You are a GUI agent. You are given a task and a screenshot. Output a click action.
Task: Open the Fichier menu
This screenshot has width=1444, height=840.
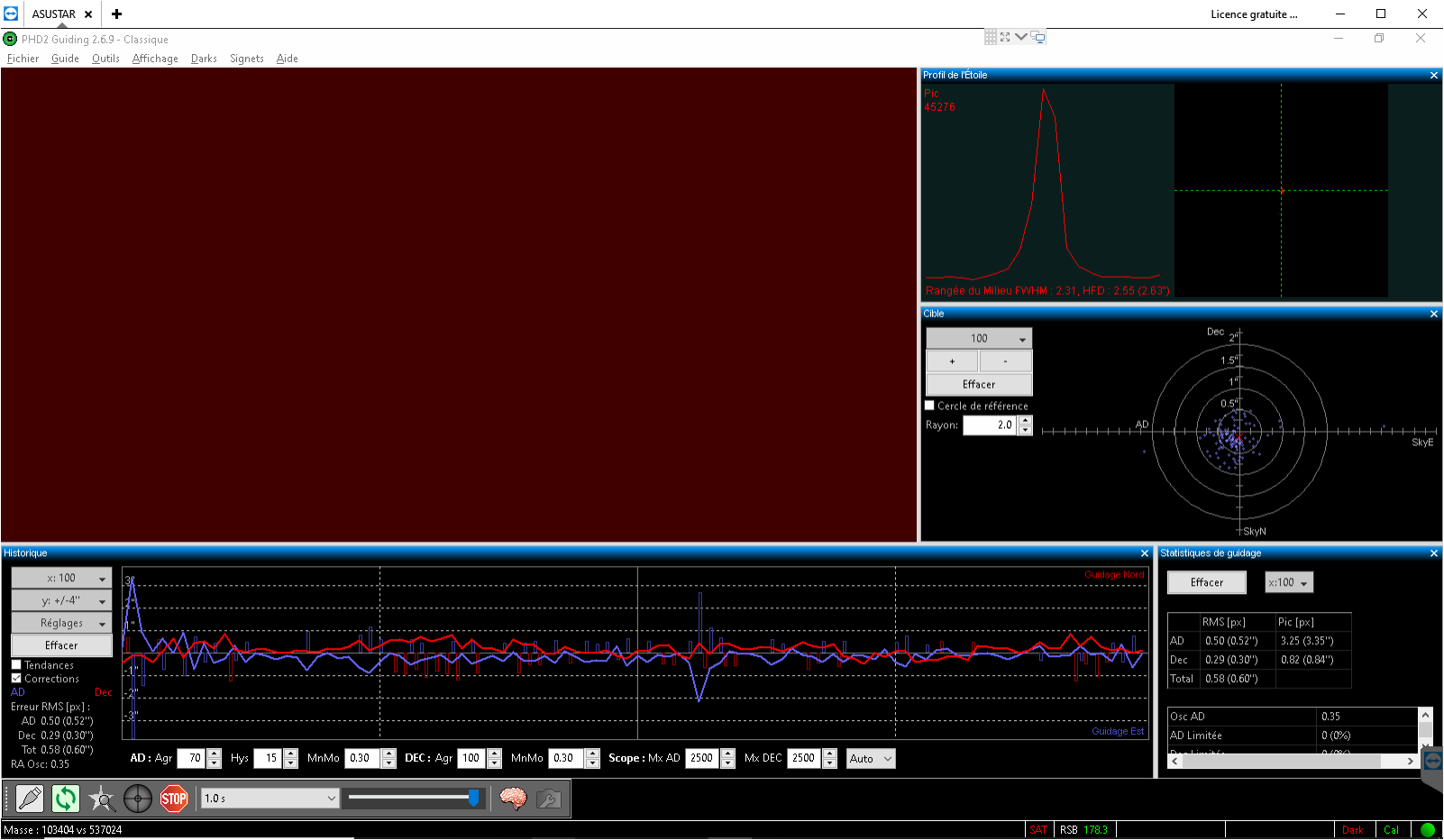(x=23, y=59)
